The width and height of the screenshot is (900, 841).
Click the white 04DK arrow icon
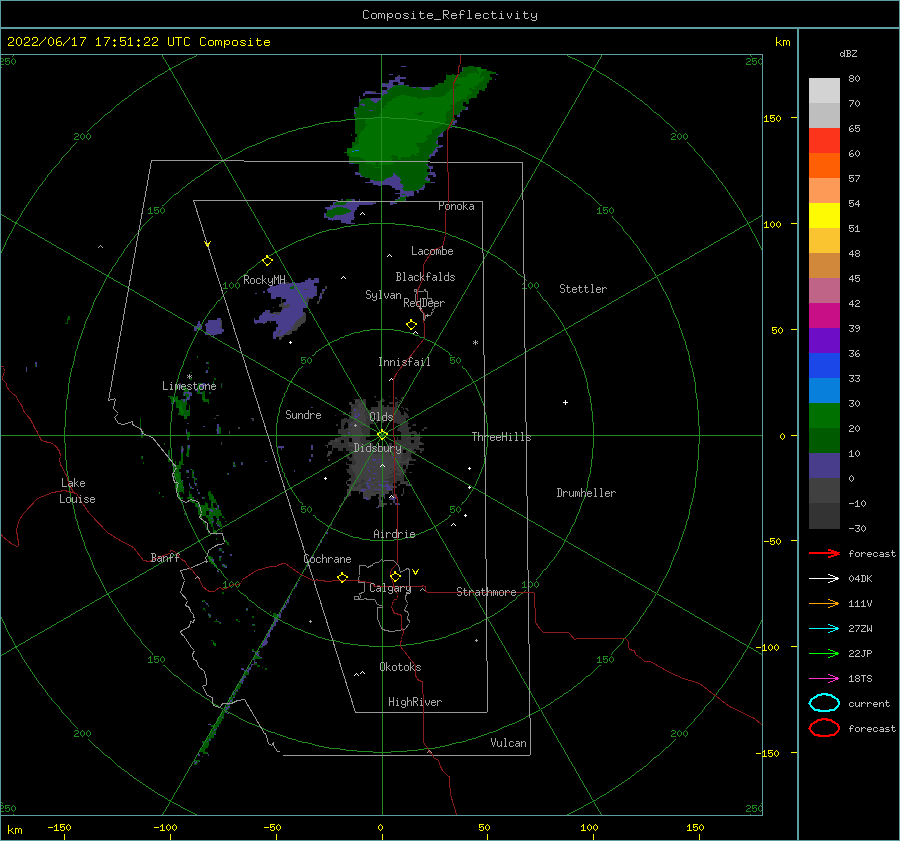coord(824,579)
